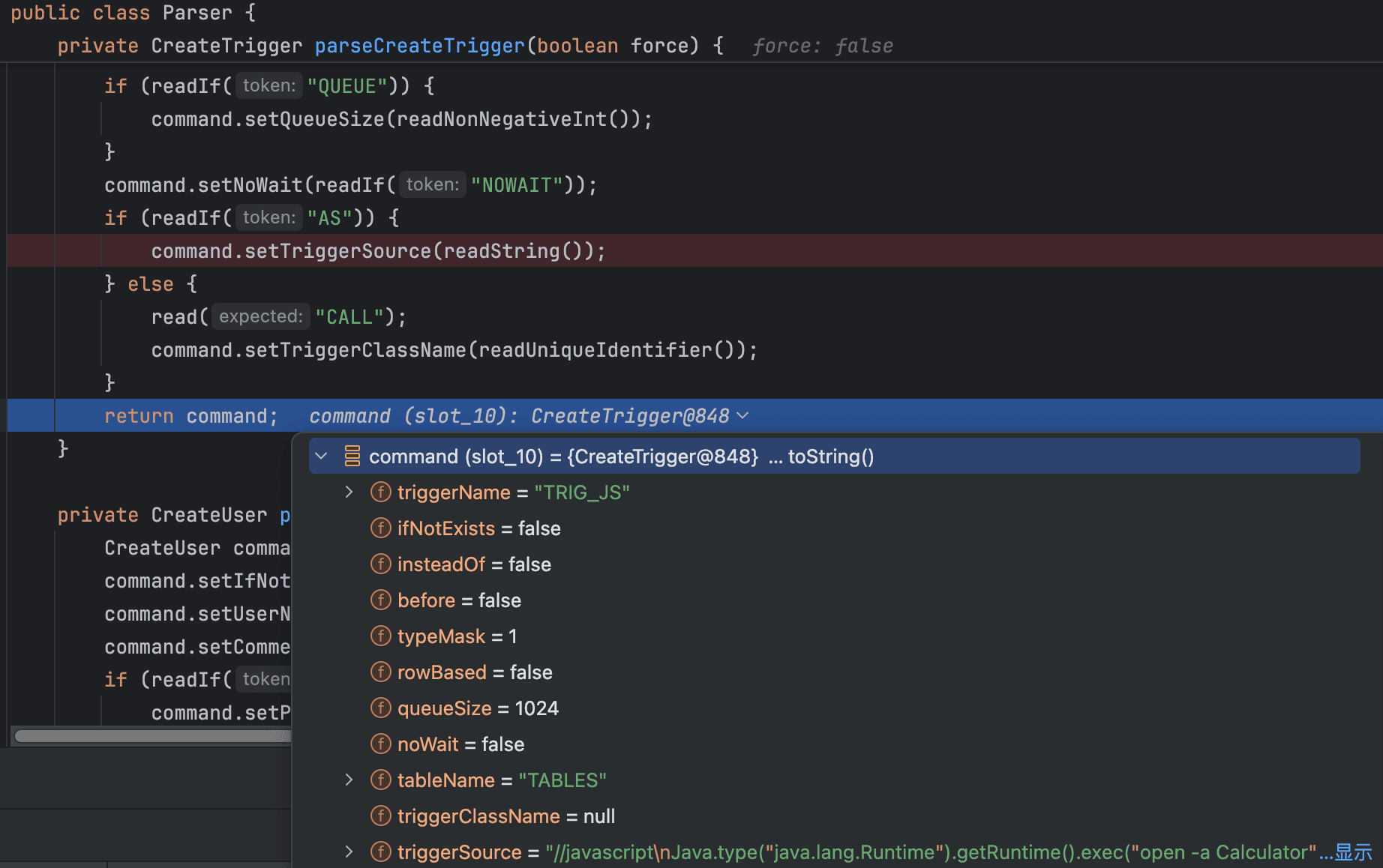Click the 显示 link for triggerSource value
Screen dimensions: 1383x868
click(x=1354, y=852)
